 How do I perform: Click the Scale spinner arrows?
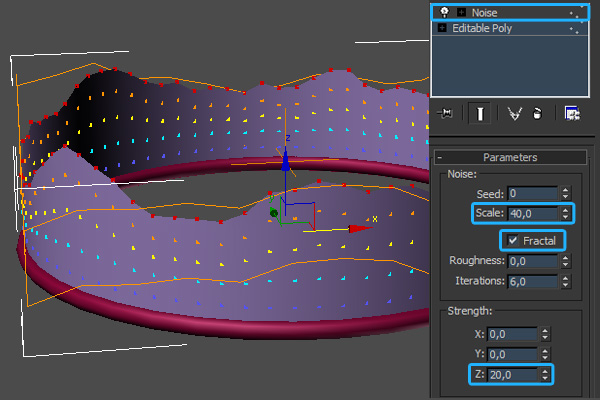[x=565, y=213]
